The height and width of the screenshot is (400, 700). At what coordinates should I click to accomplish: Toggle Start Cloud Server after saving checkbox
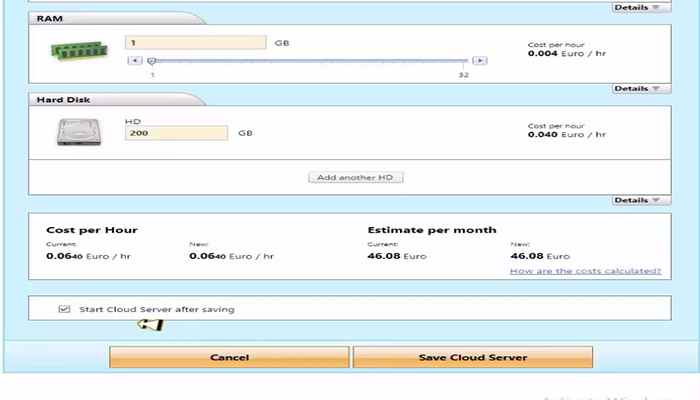(64, 309)
